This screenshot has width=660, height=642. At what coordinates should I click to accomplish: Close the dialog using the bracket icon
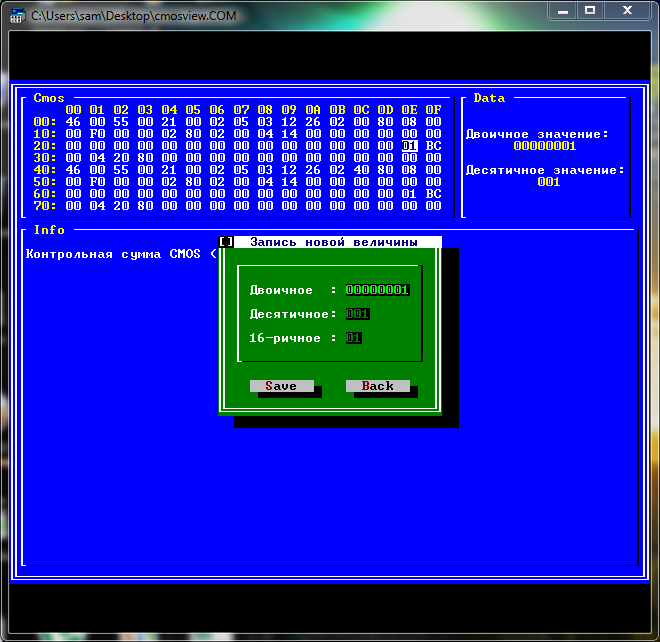(226, 242)
